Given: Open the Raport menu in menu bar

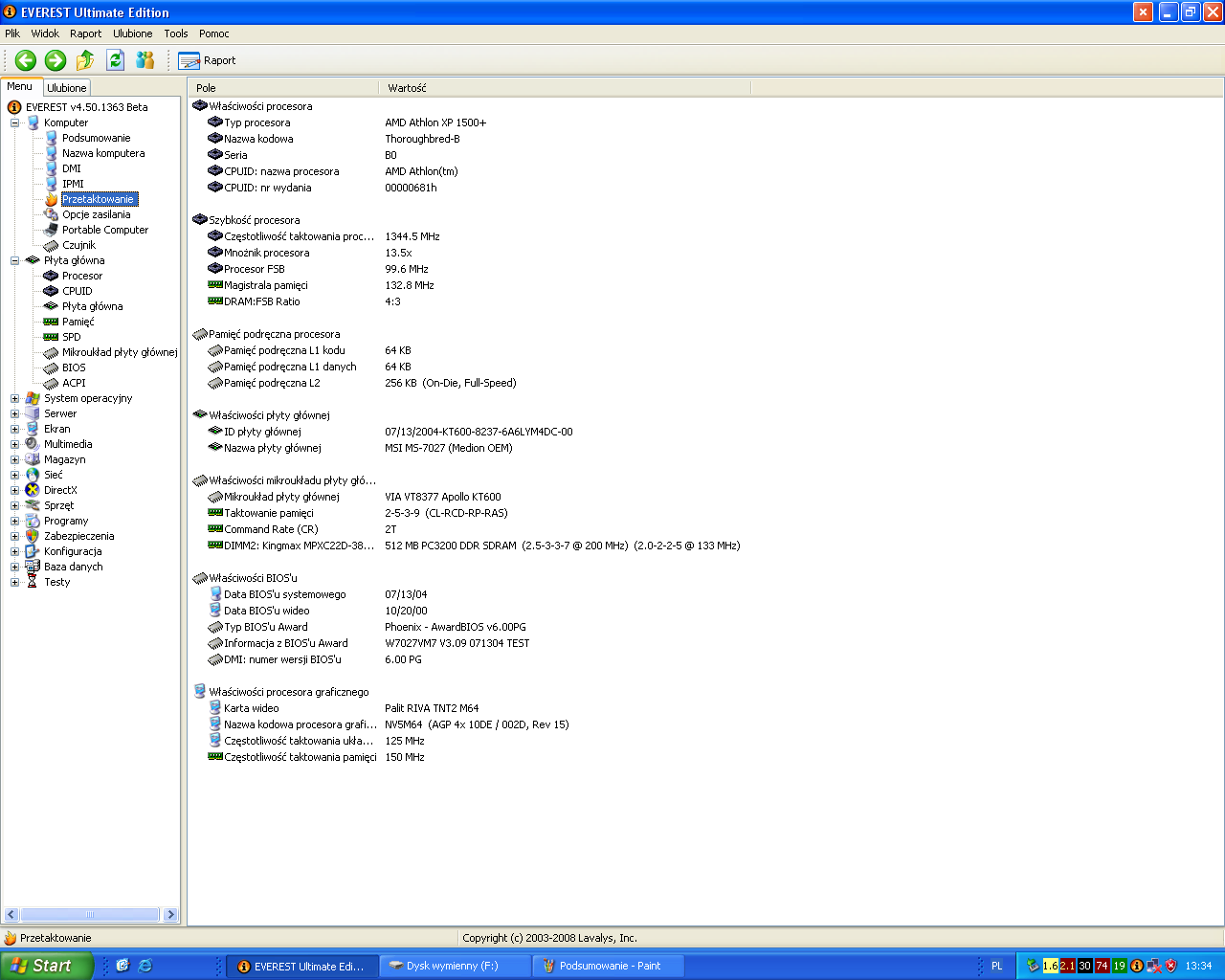Looking at the screenshot, I should pyautogui.click(x=85, y=33).
